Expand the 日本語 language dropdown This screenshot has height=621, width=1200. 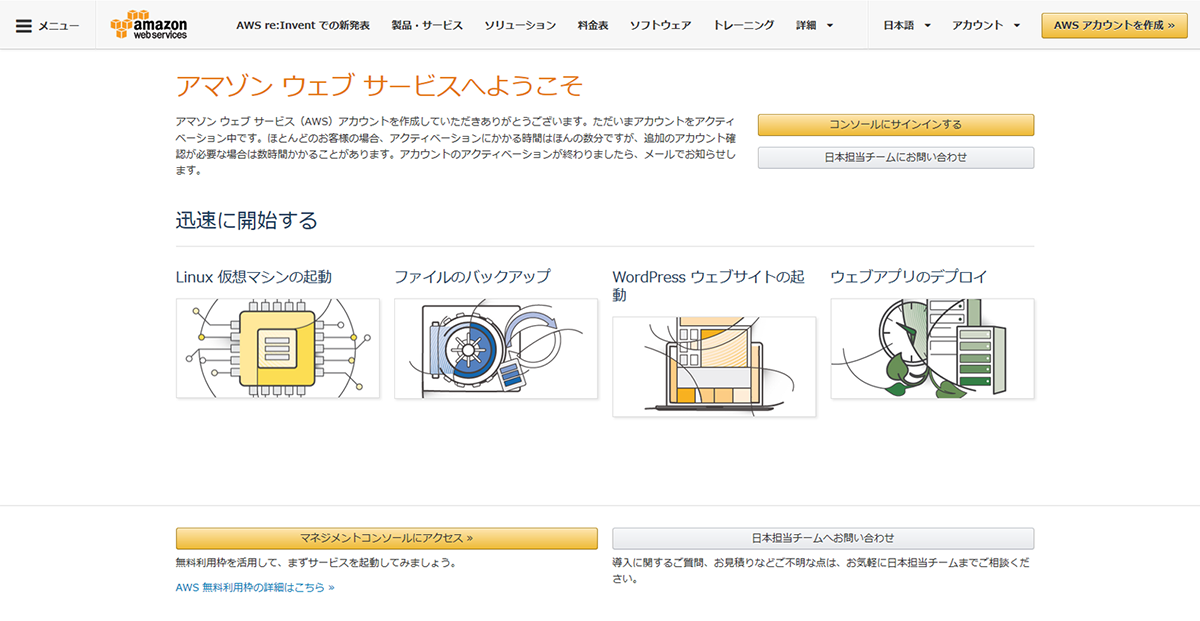[907, 25]
